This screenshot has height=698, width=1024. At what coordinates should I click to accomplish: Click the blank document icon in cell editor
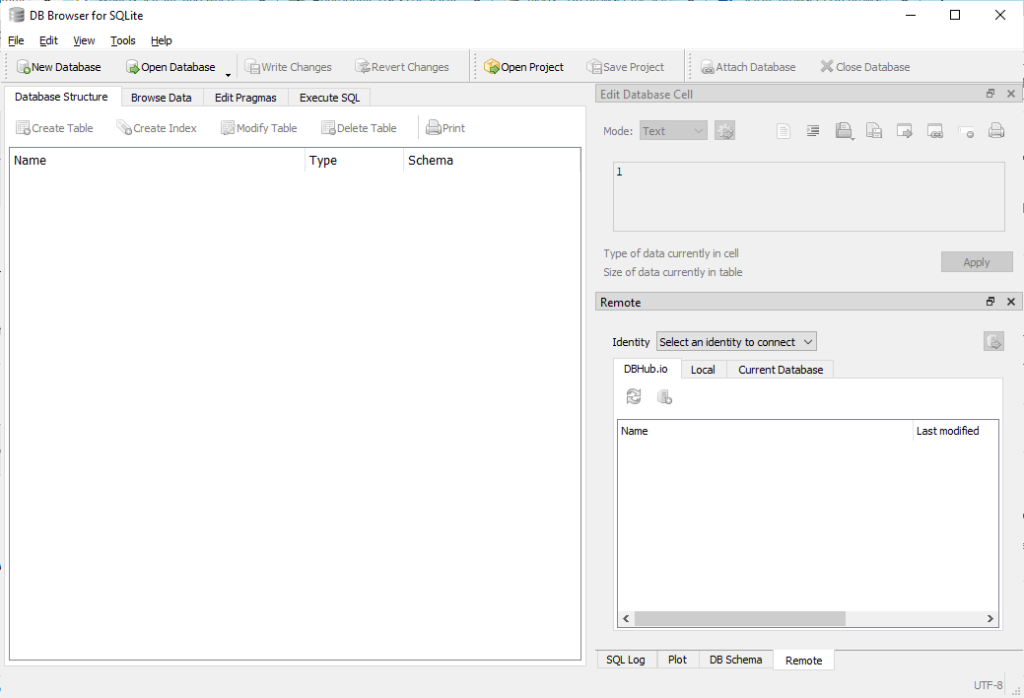[783, 131]
